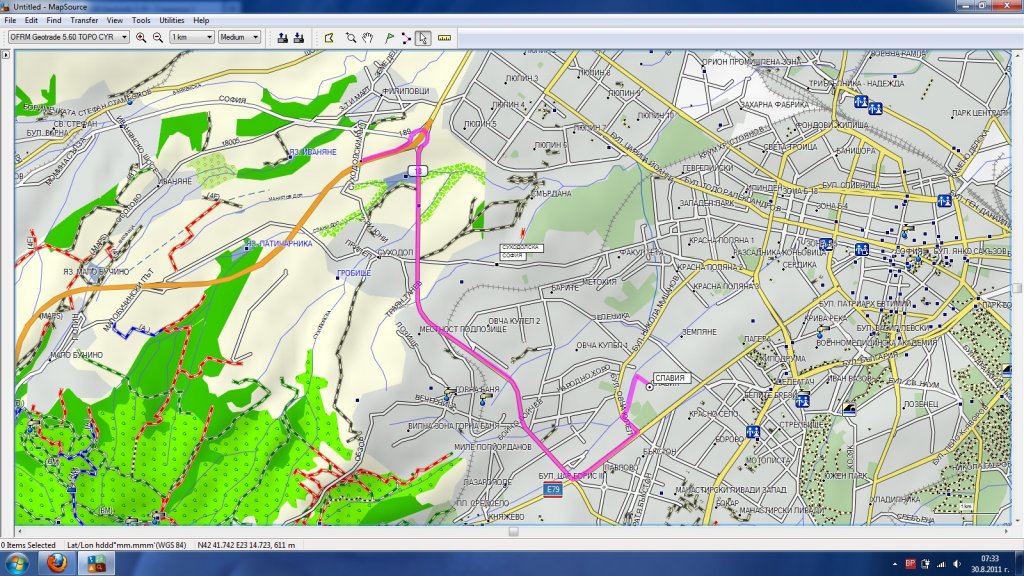The height and width of the screenshot is (576, 1024).
Task: Click the network signal tray icon
Action: click(941, 564)
